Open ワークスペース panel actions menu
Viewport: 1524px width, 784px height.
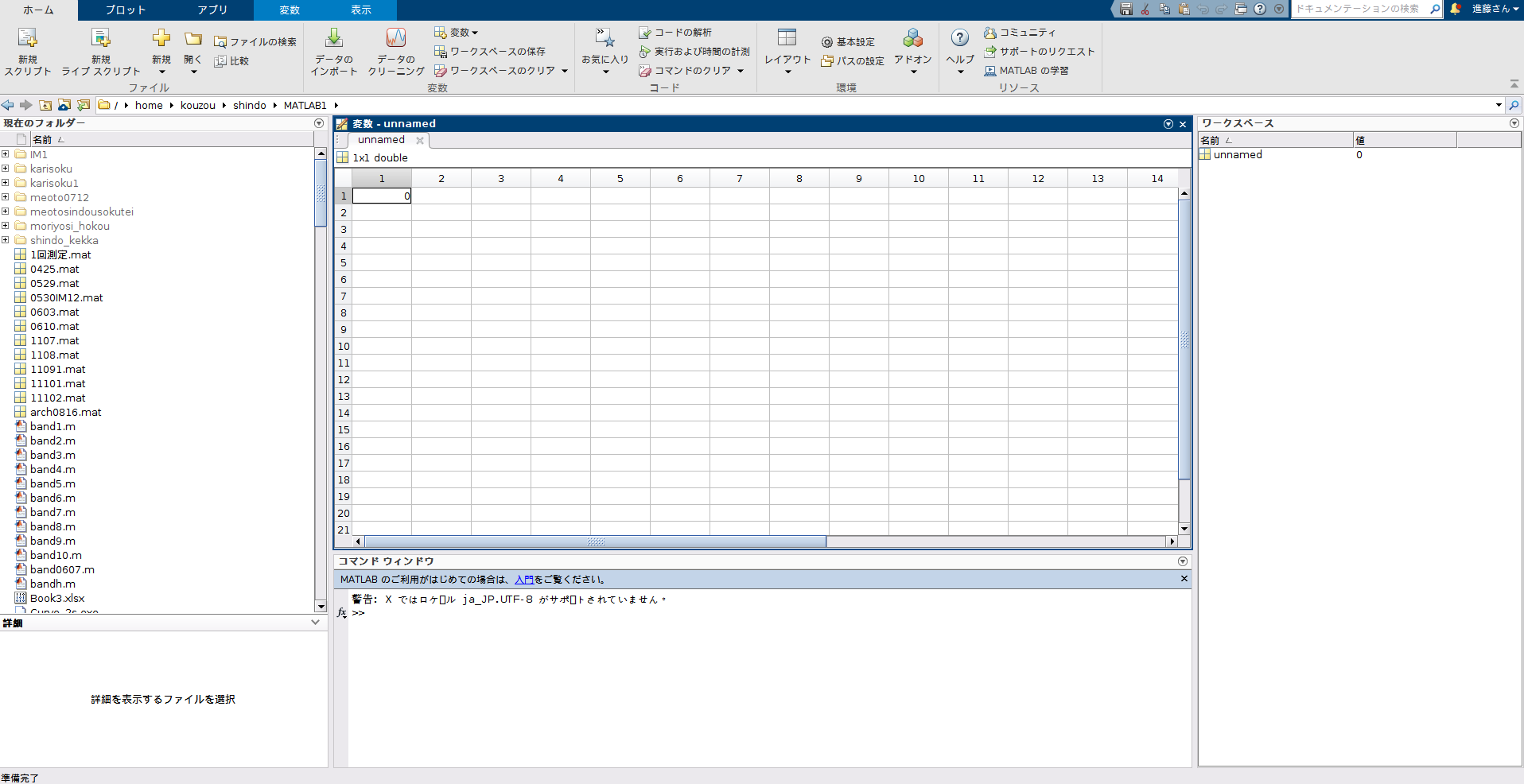(1514, 123)
